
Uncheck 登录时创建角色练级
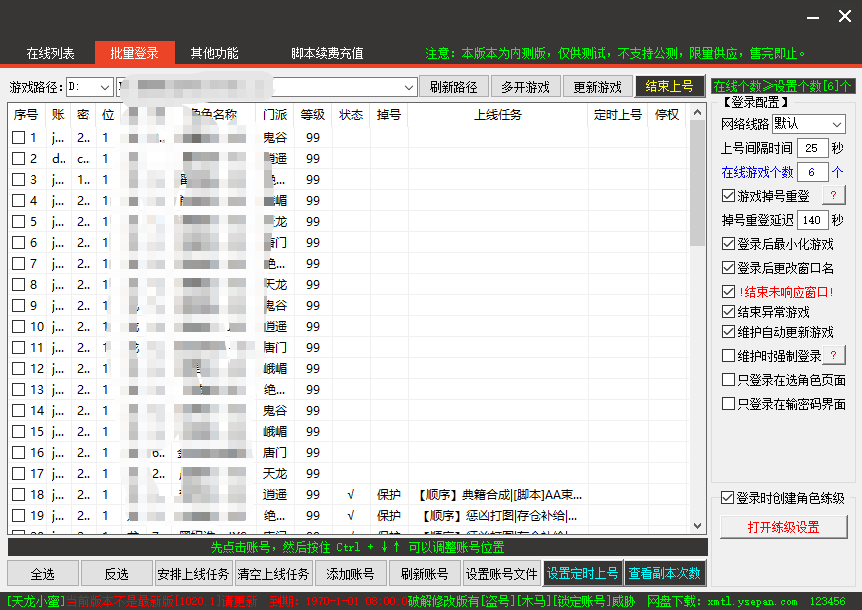pyautogui.click(x=728, y=498)
